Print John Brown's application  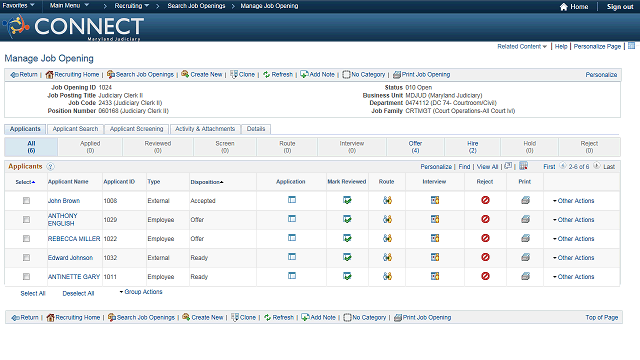(x=525, y=200)
